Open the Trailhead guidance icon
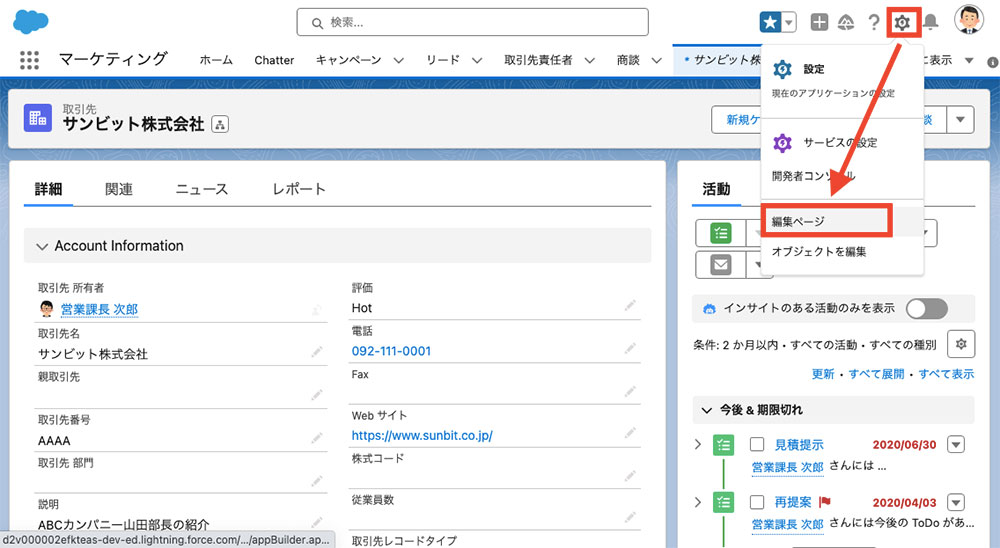 pos(846,22)
